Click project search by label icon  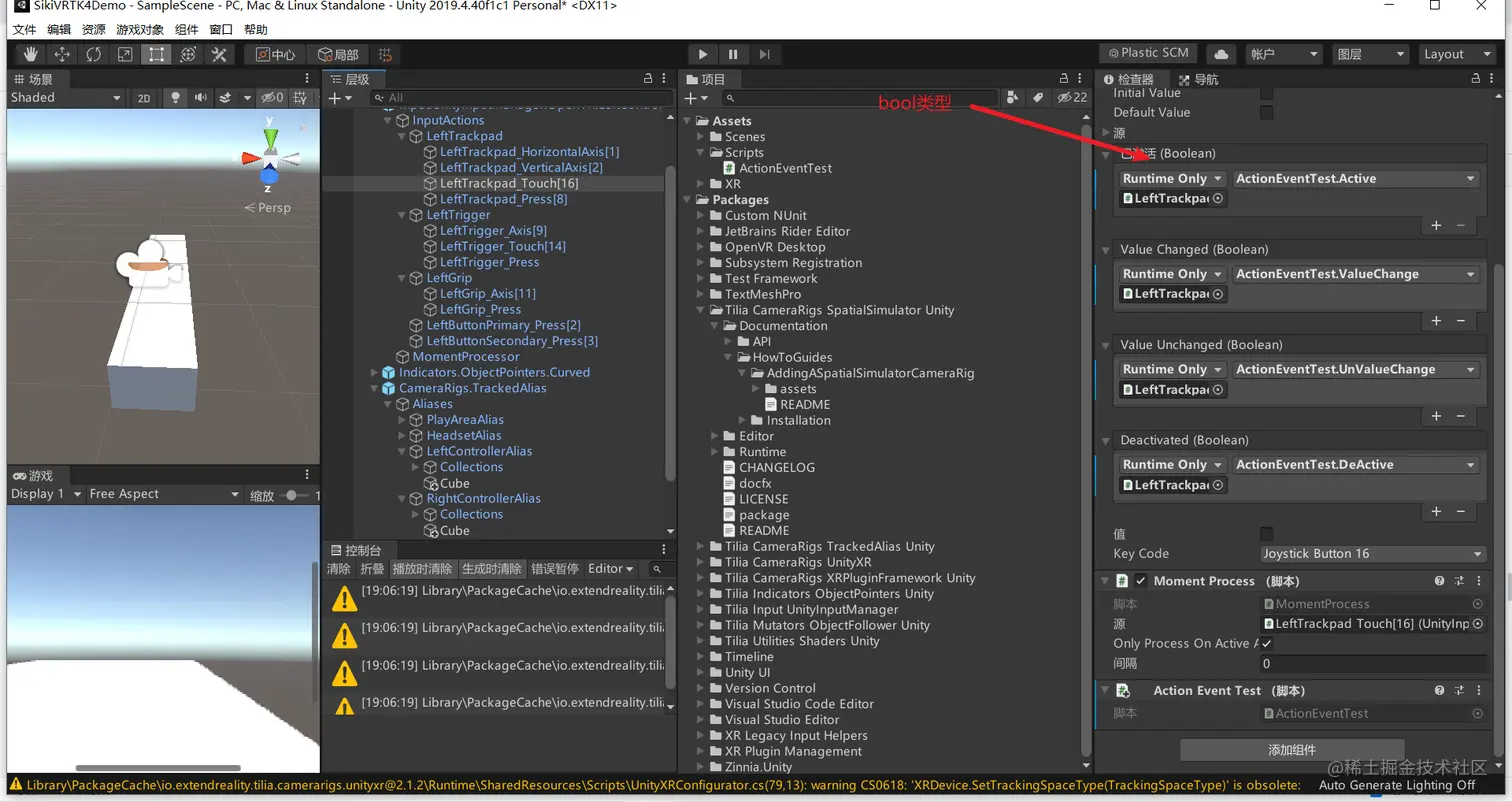(x=1038, y=97)
